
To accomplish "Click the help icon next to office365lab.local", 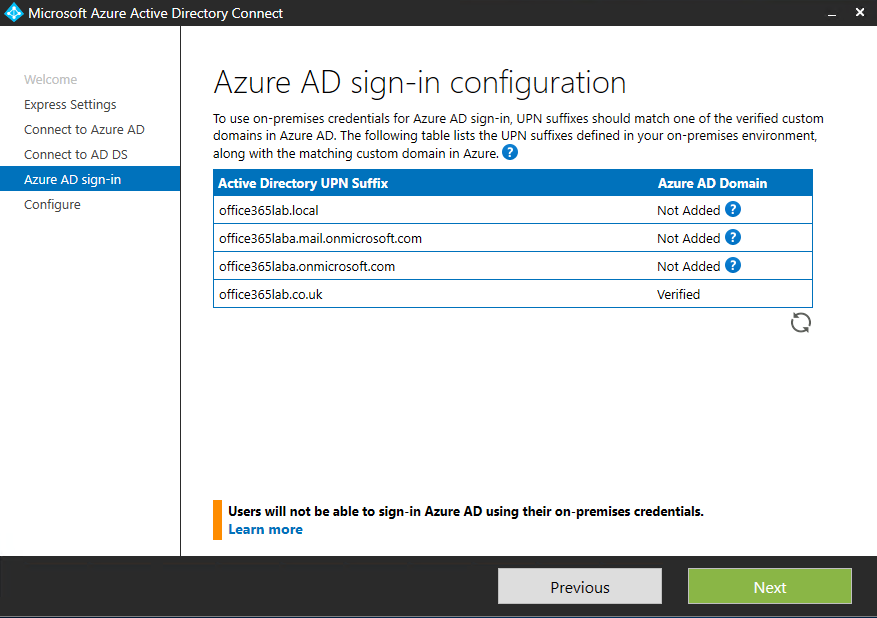I will point(733,210).
